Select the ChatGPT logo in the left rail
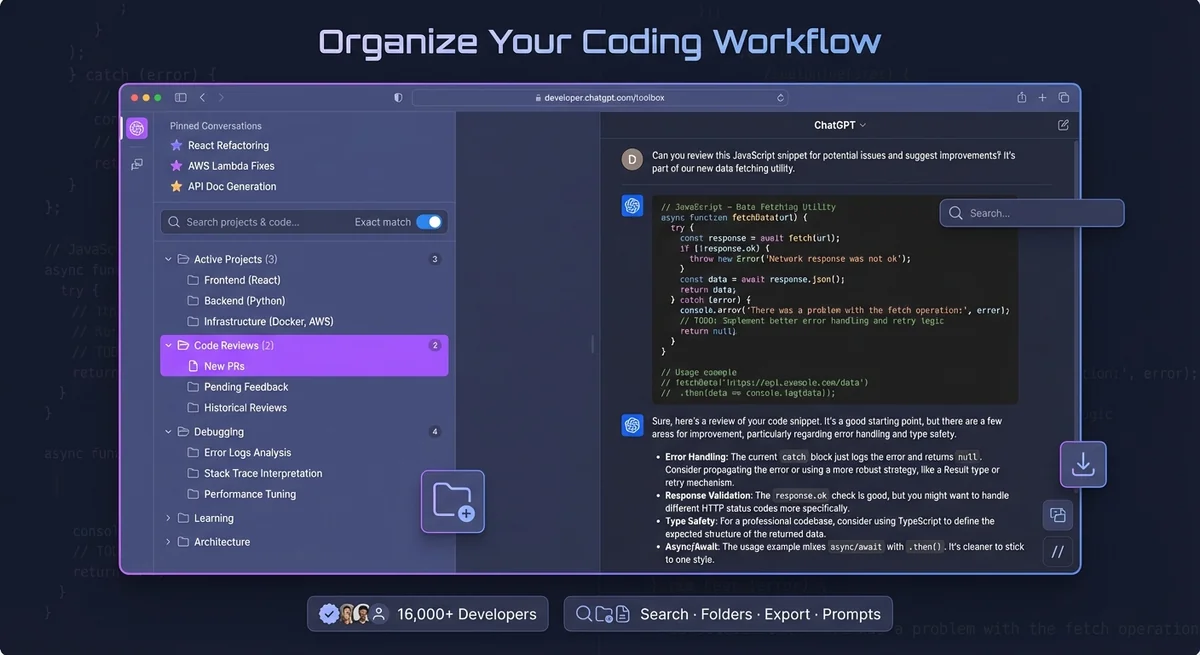 [136, 128]
